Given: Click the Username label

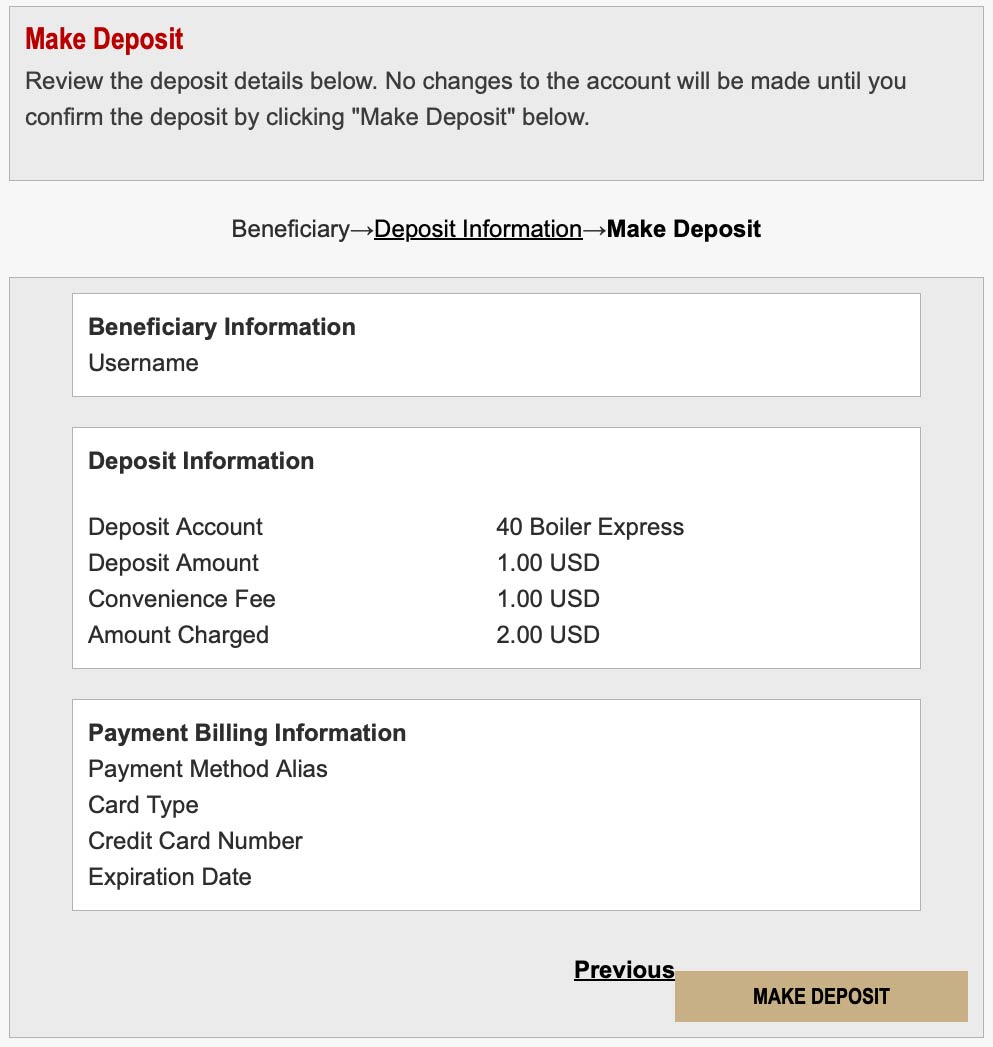Looking at the screenshot, I should pos(142,363).
